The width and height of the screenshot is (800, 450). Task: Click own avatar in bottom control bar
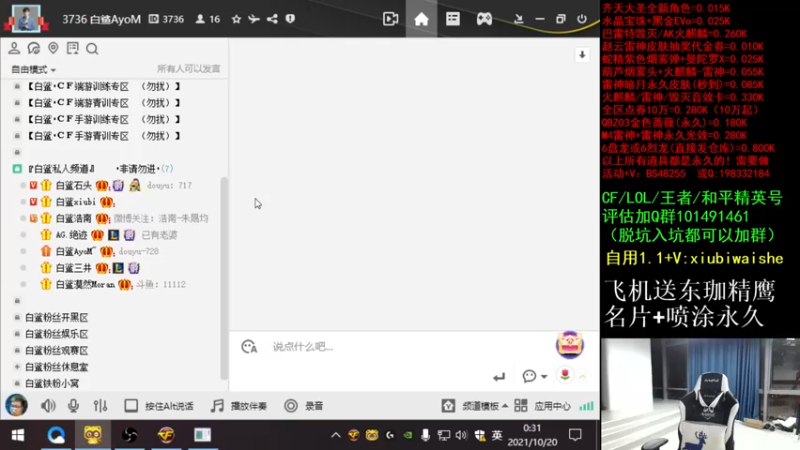[16, 405]
